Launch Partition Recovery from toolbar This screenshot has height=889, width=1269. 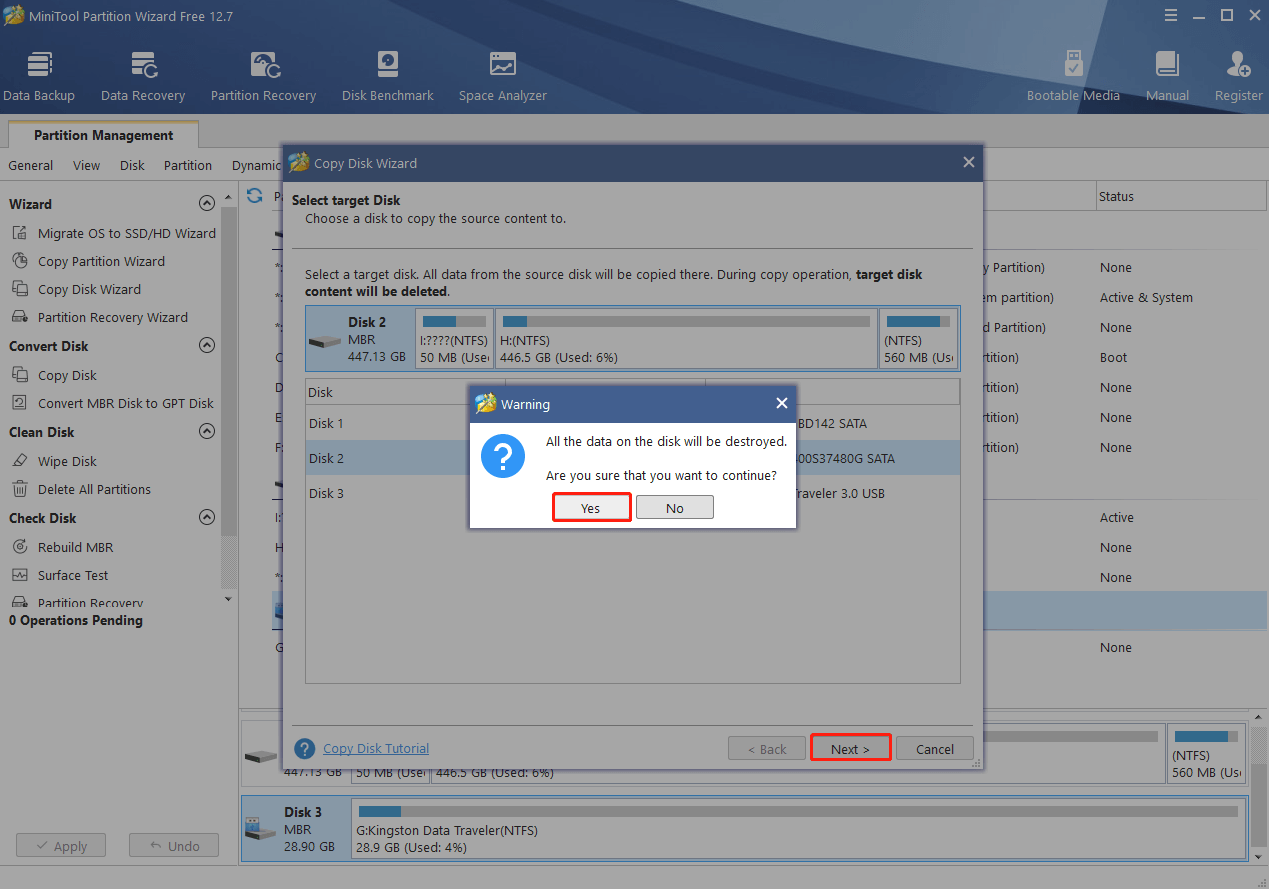tap(263, 77)
